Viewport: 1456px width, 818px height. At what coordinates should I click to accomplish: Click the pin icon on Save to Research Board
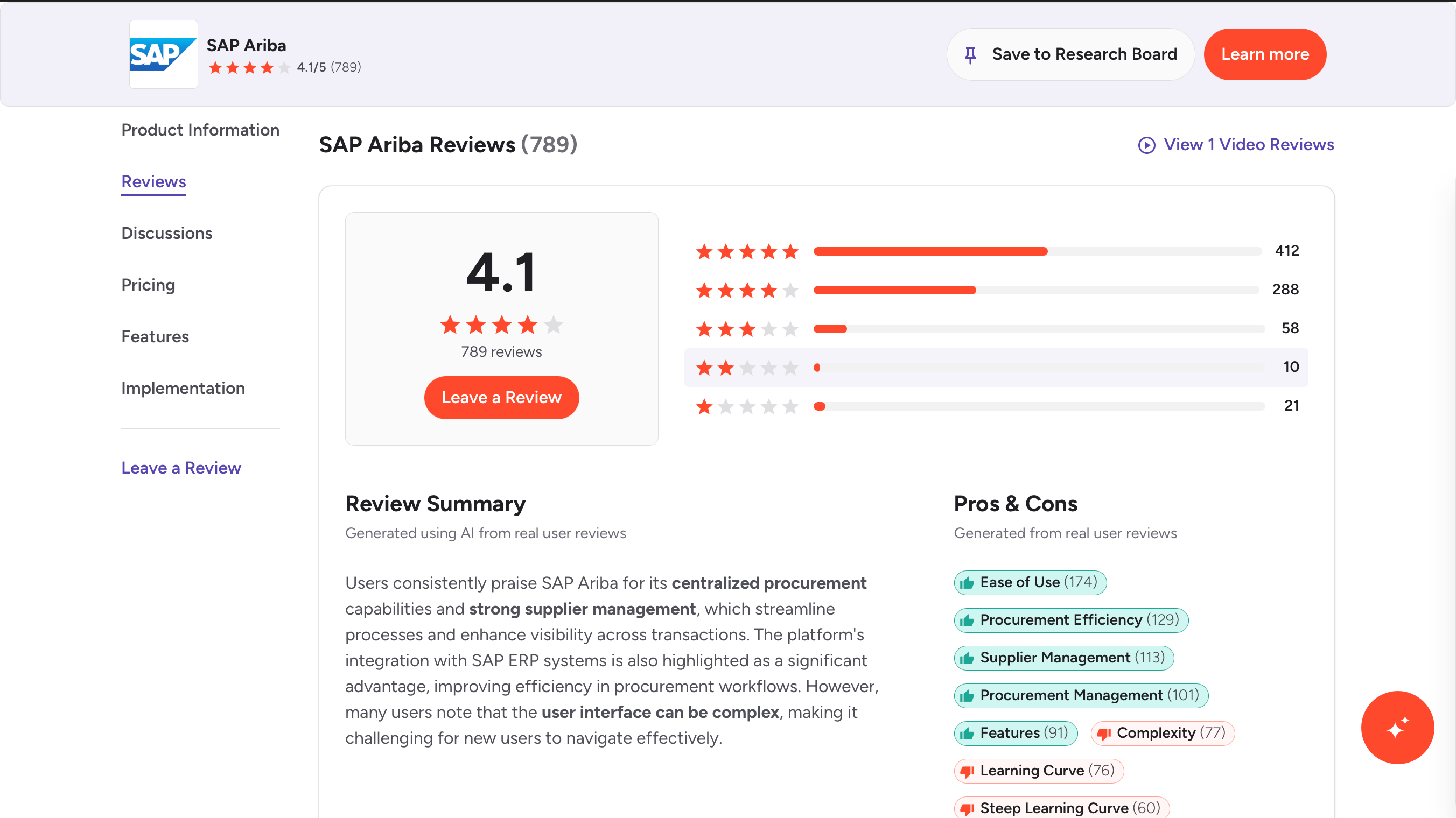(970, 55)
